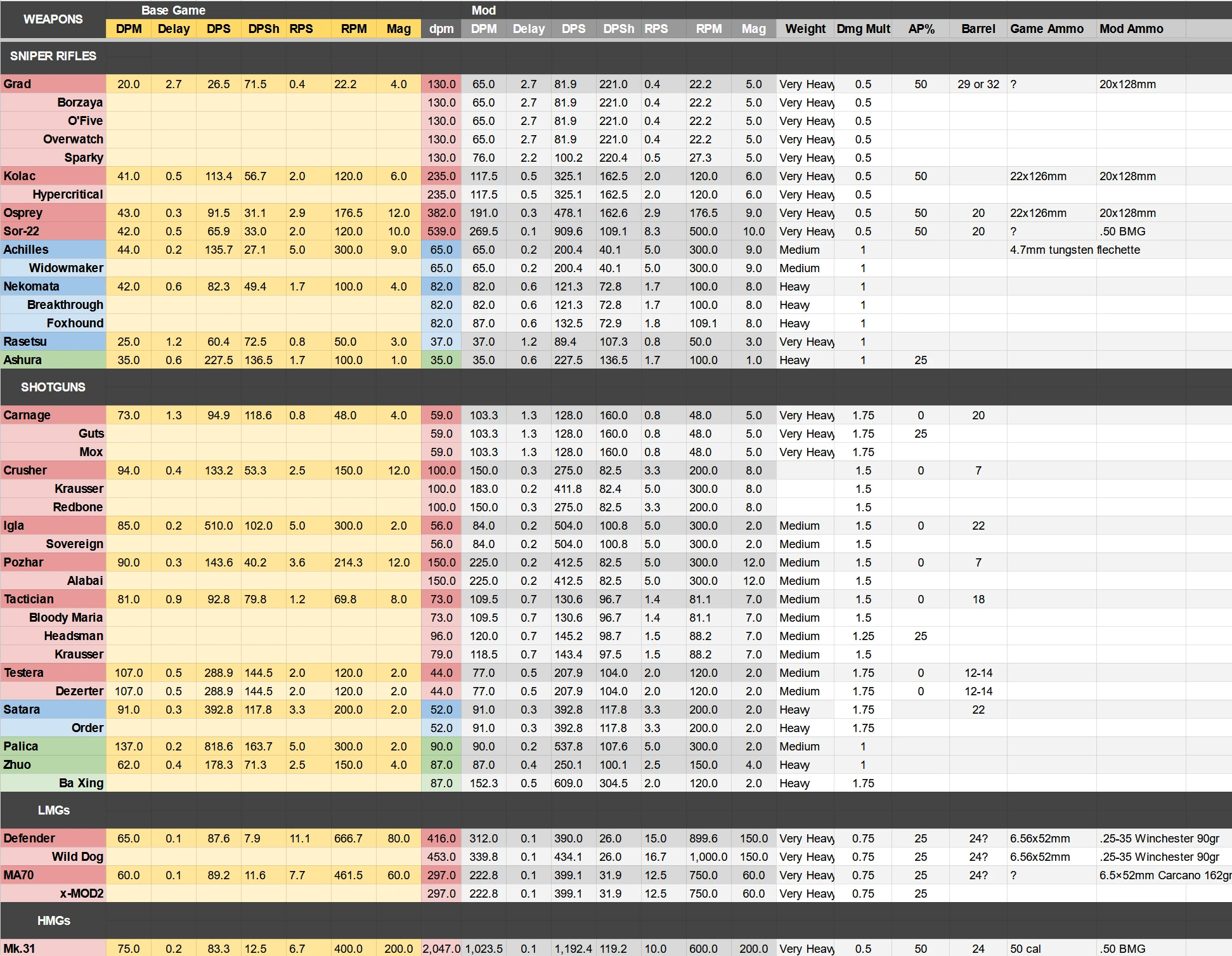Select the pink dpm column header

[441, 29]
